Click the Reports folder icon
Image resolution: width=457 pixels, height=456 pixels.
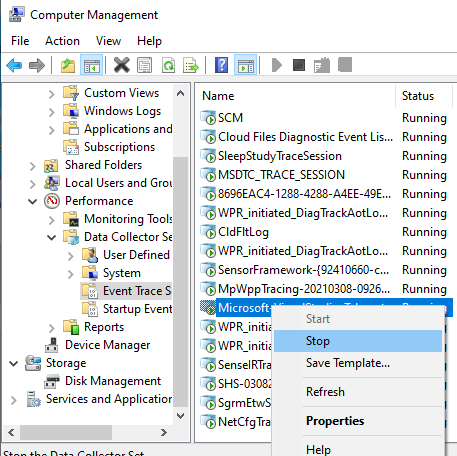[x=71, y=327]
